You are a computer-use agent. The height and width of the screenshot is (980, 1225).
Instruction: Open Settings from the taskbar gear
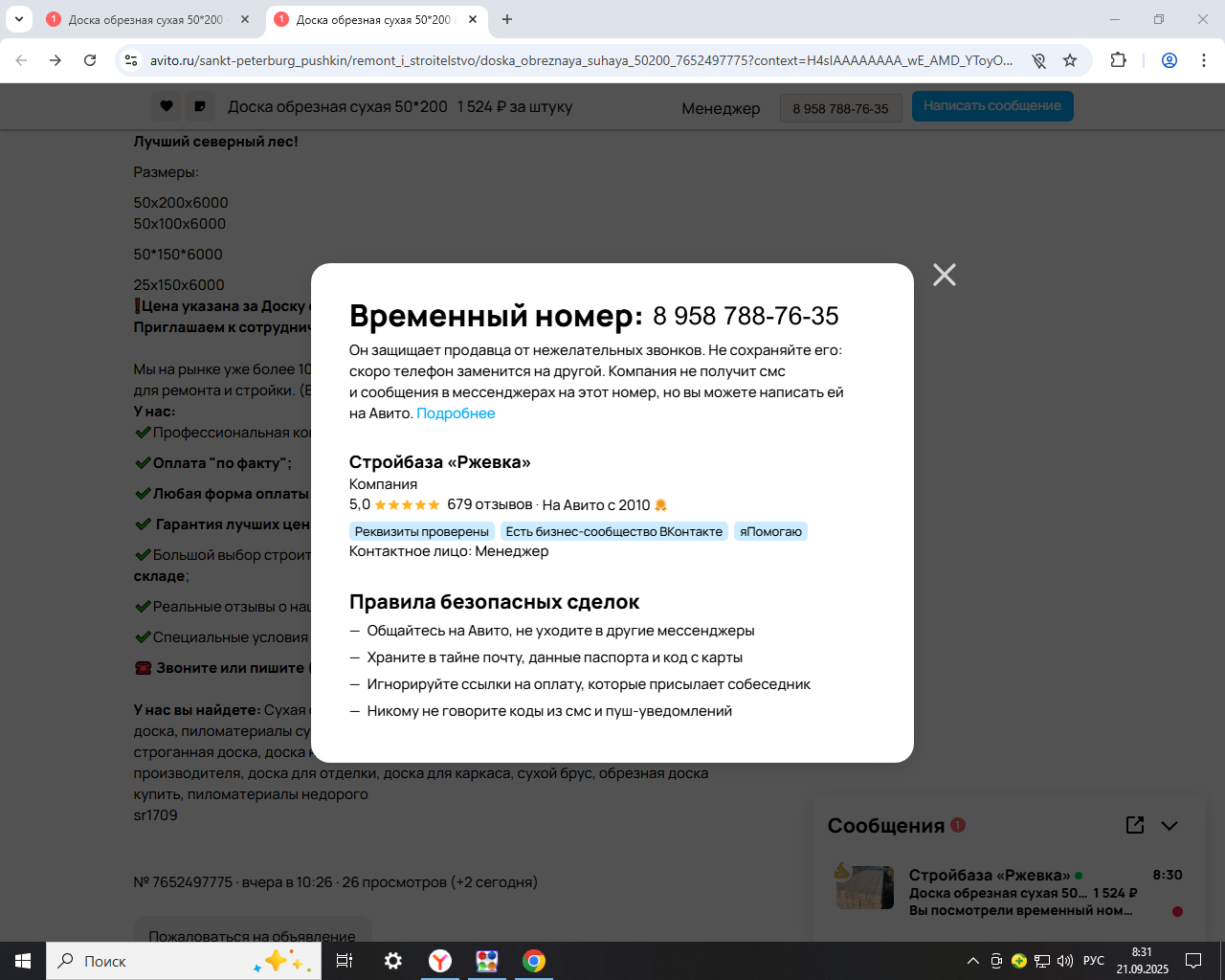(x=393, y=961)
